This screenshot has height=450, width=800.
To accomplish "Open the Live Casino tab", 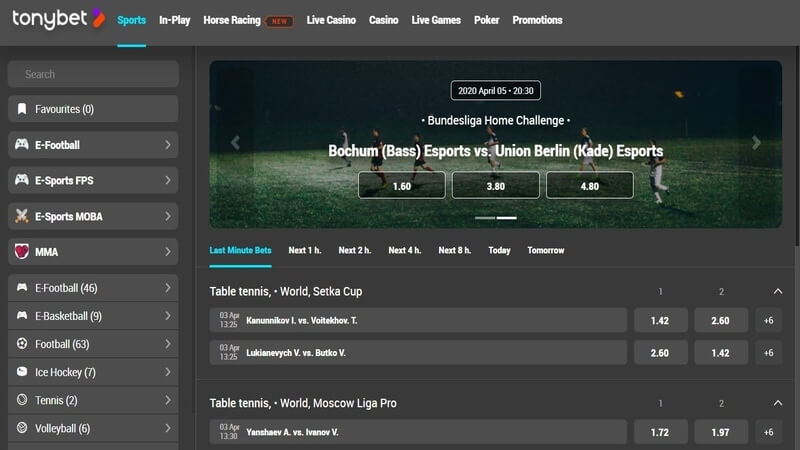I will coord(331,20).
